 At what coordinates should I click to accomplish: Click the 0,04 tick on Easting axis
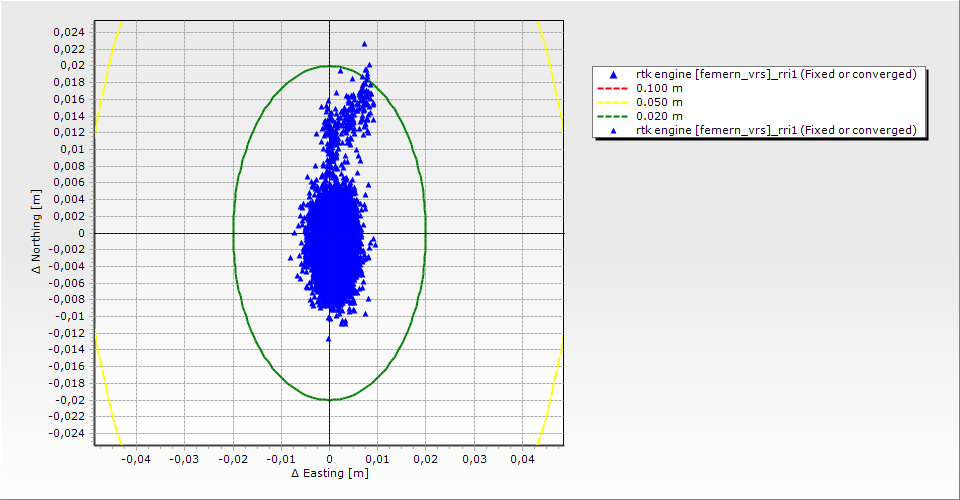pos(522,459)
